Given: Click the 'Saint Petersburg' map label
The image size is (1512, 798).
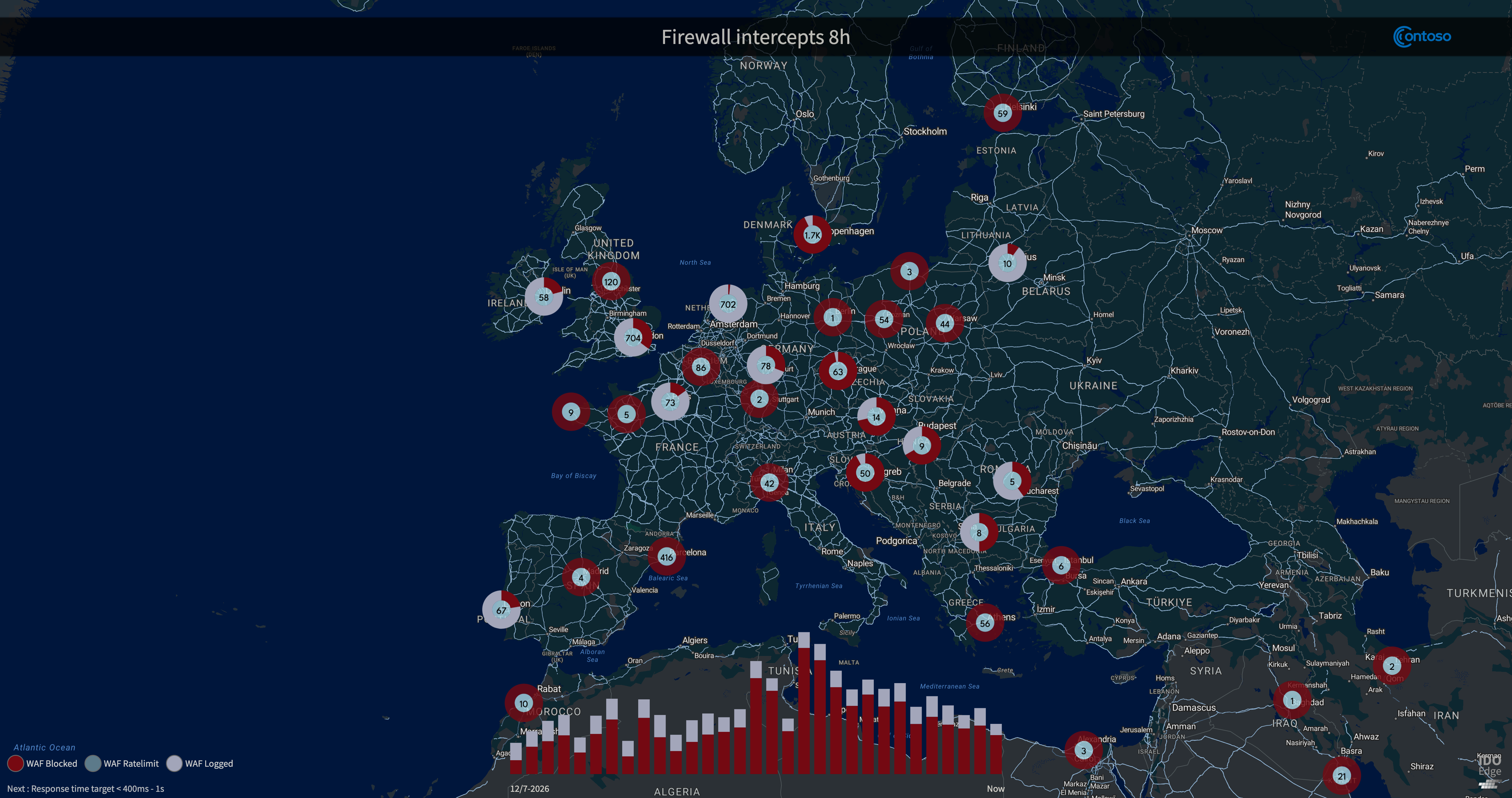Looking at the screenshot, I should pyautogui.click(x=1114, y=114).
